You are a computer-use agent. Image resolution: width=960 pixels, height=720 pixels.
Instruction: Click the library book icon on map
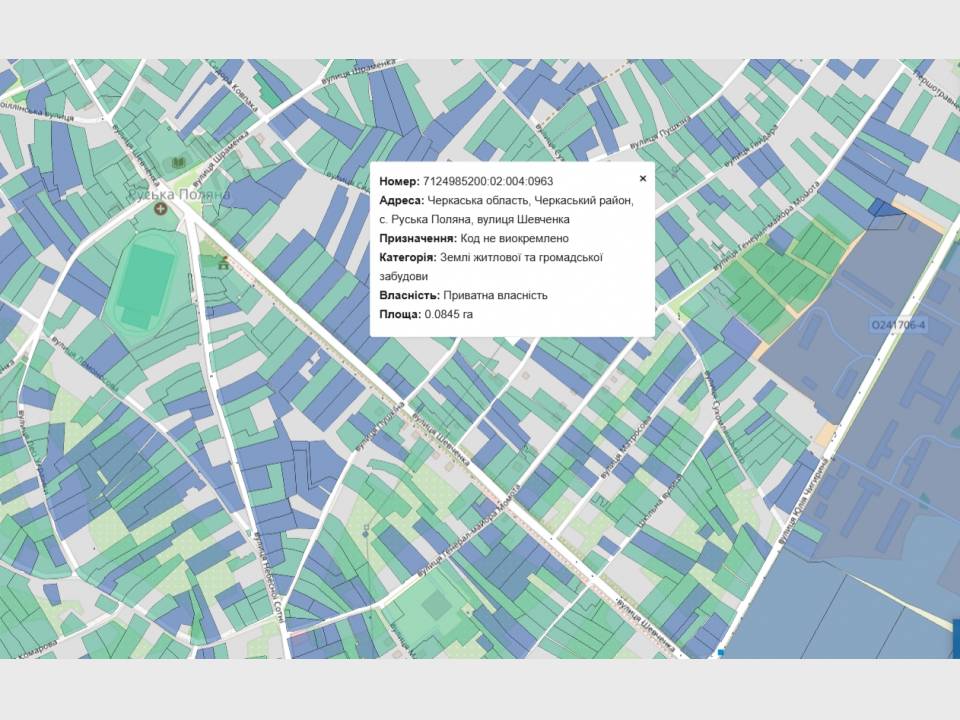179,162
